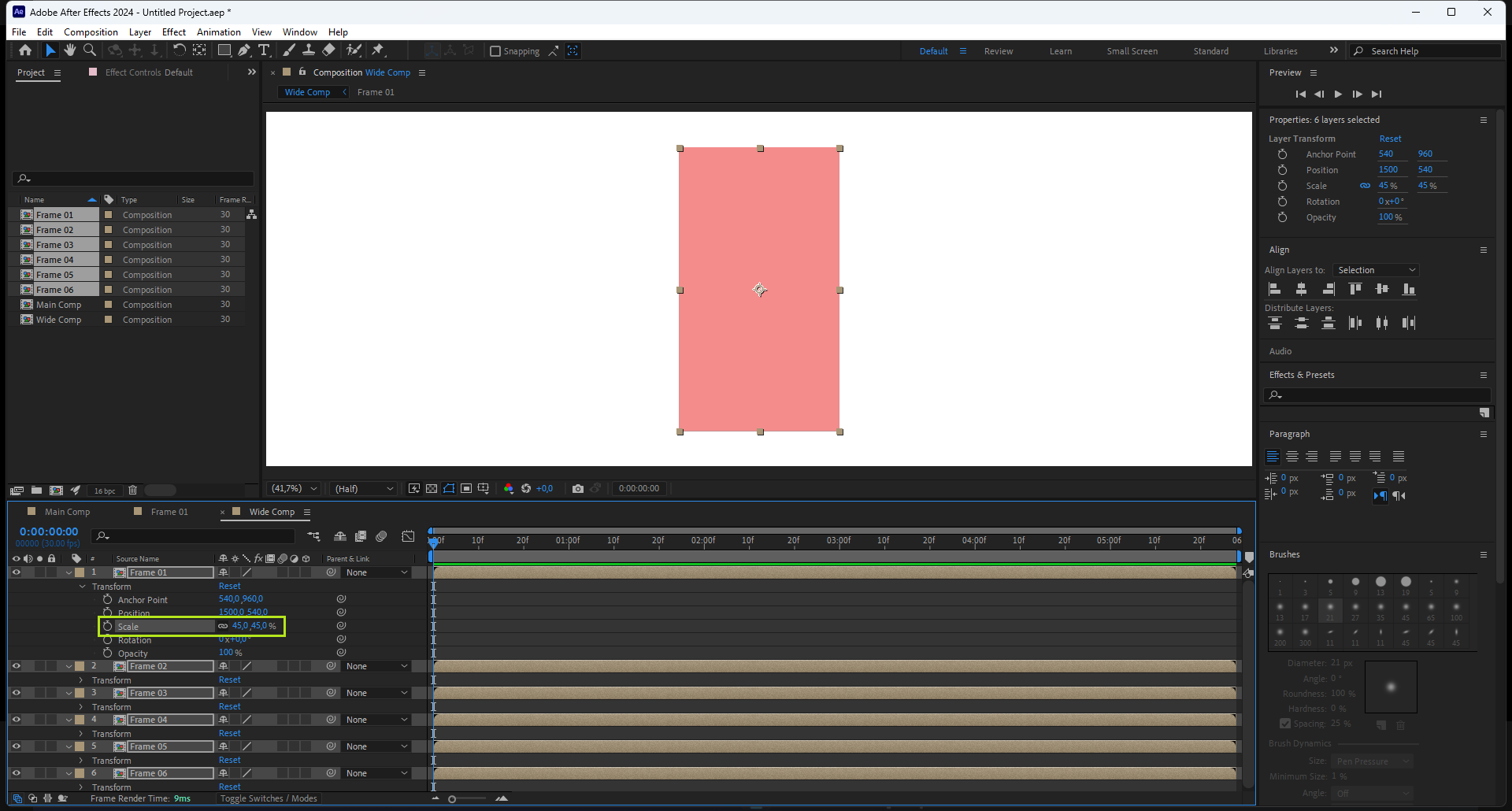Screen dimensions: 1512x811
Task: Select the Rectangle shape tool
Action: [x=224, y=50]
